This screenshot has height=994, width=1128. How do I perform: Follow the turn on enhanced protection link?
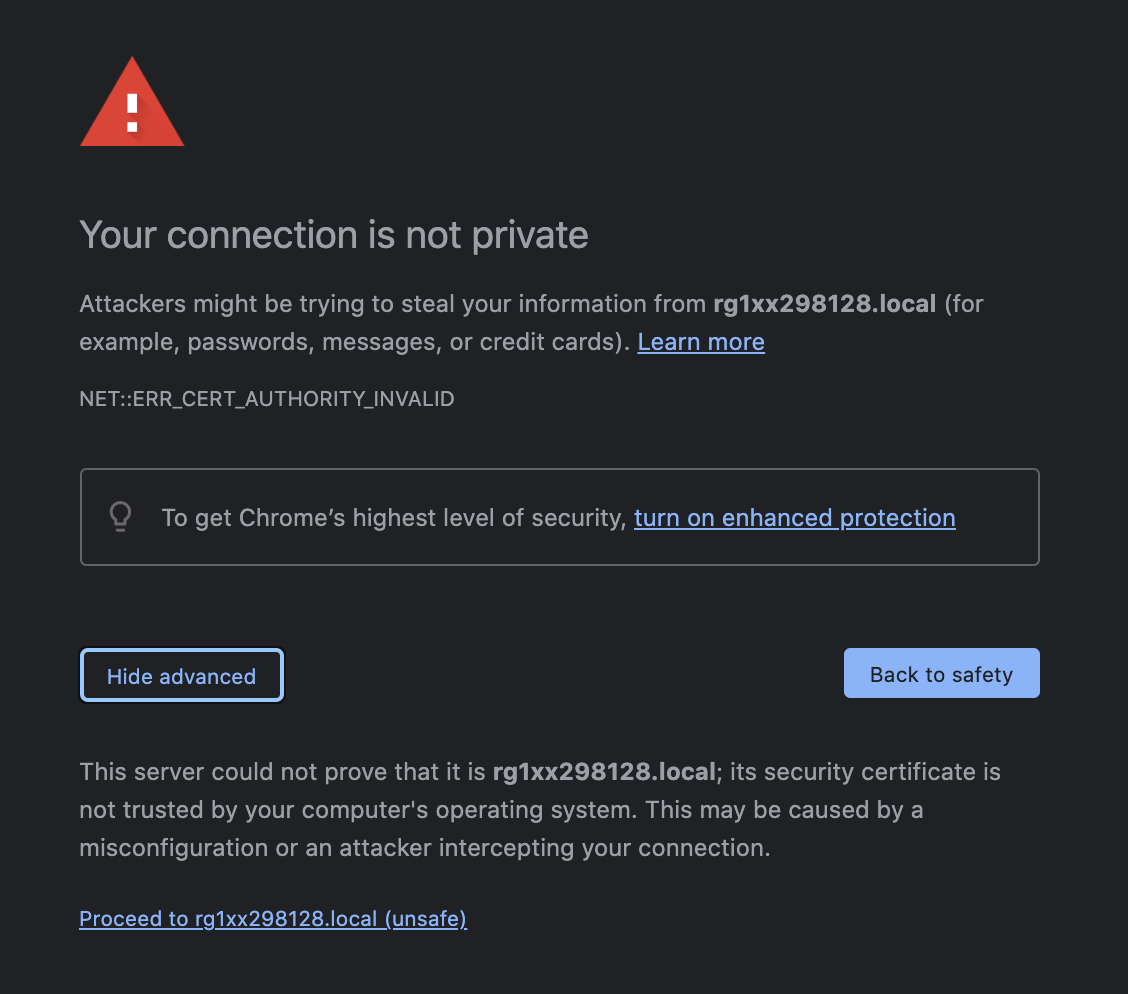794,518
